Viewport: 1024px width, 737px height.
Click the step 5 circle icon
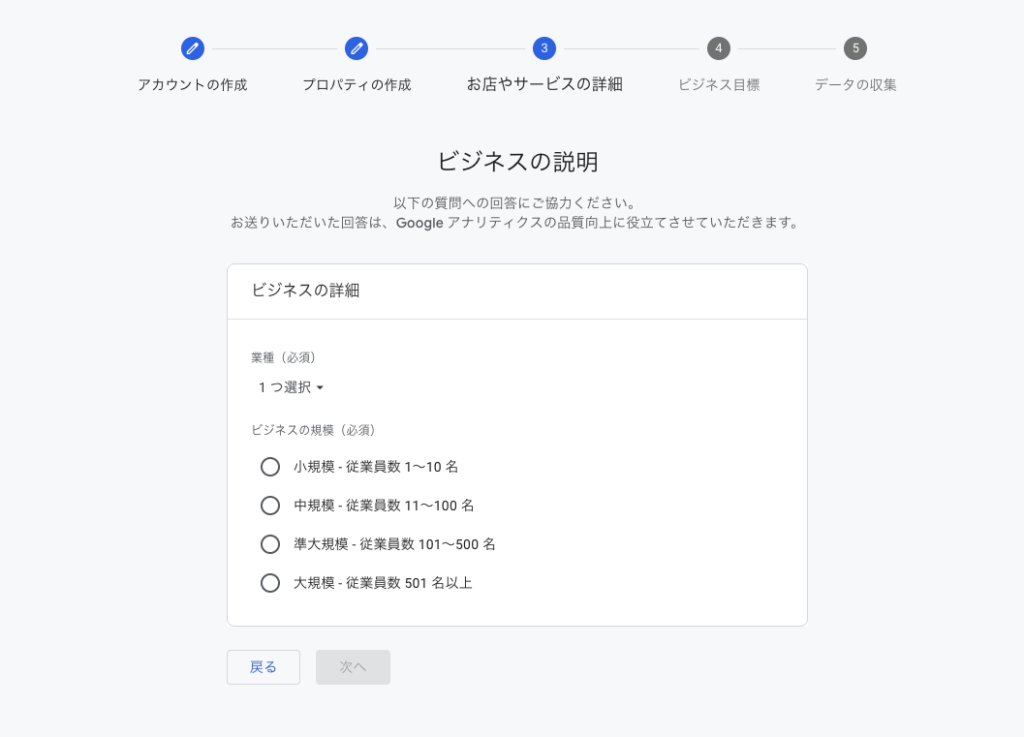(x=855, y=48)
